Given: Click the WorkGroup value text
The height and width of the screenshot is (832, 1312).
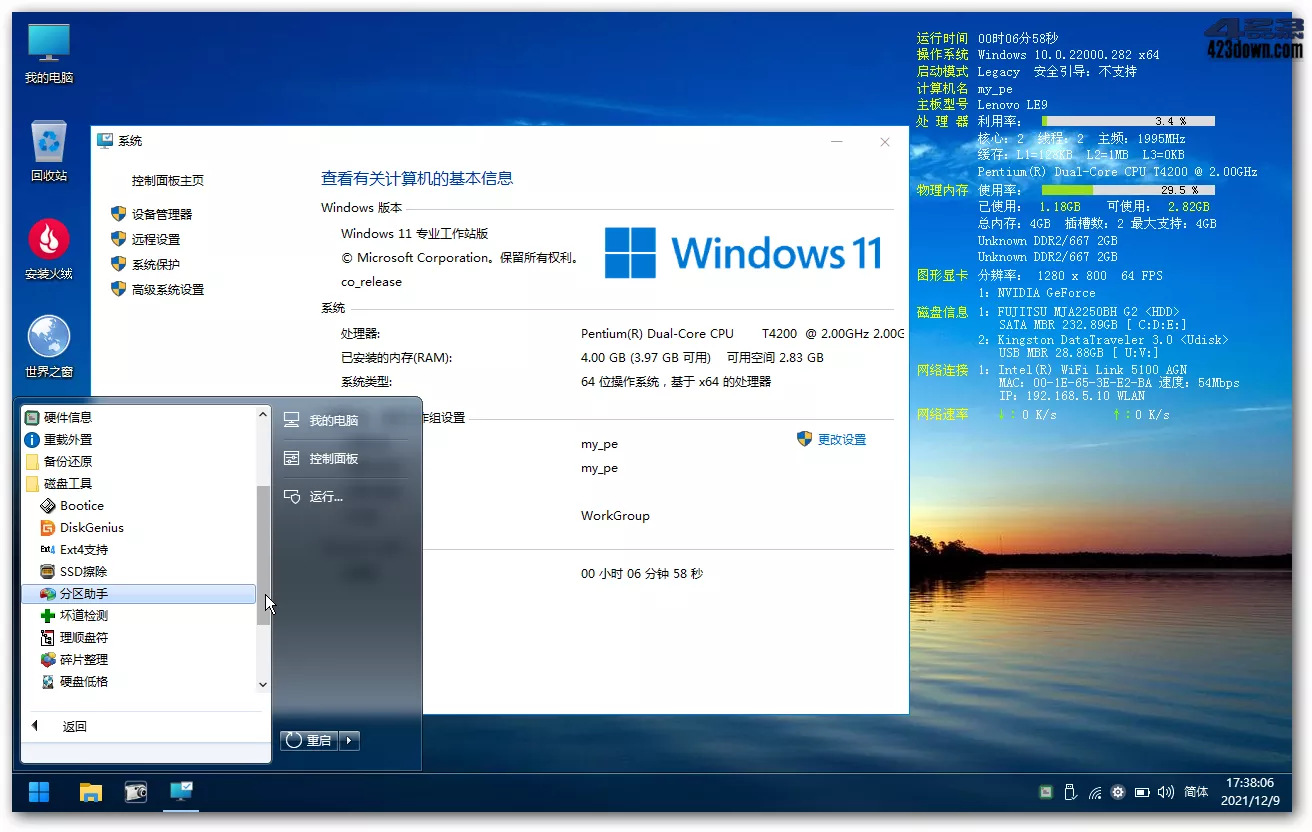Looking at the screenshot, I should pyautogui.click(x=615, y=516).
